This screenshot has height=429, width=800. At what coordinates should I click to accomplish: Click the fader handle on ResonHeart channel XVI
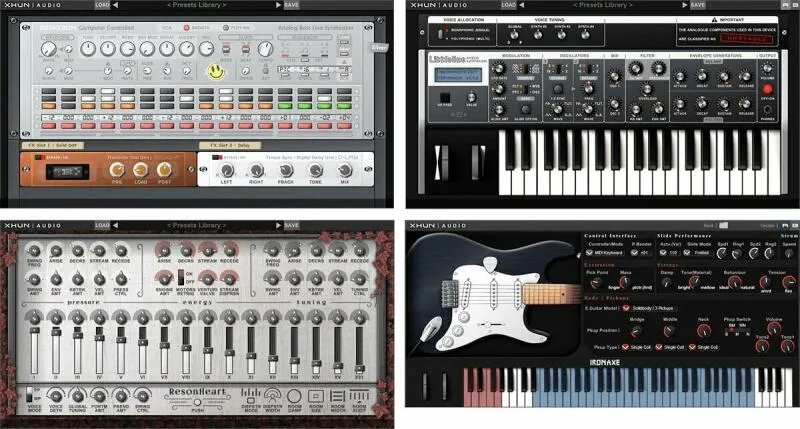(x=359, y=368)
